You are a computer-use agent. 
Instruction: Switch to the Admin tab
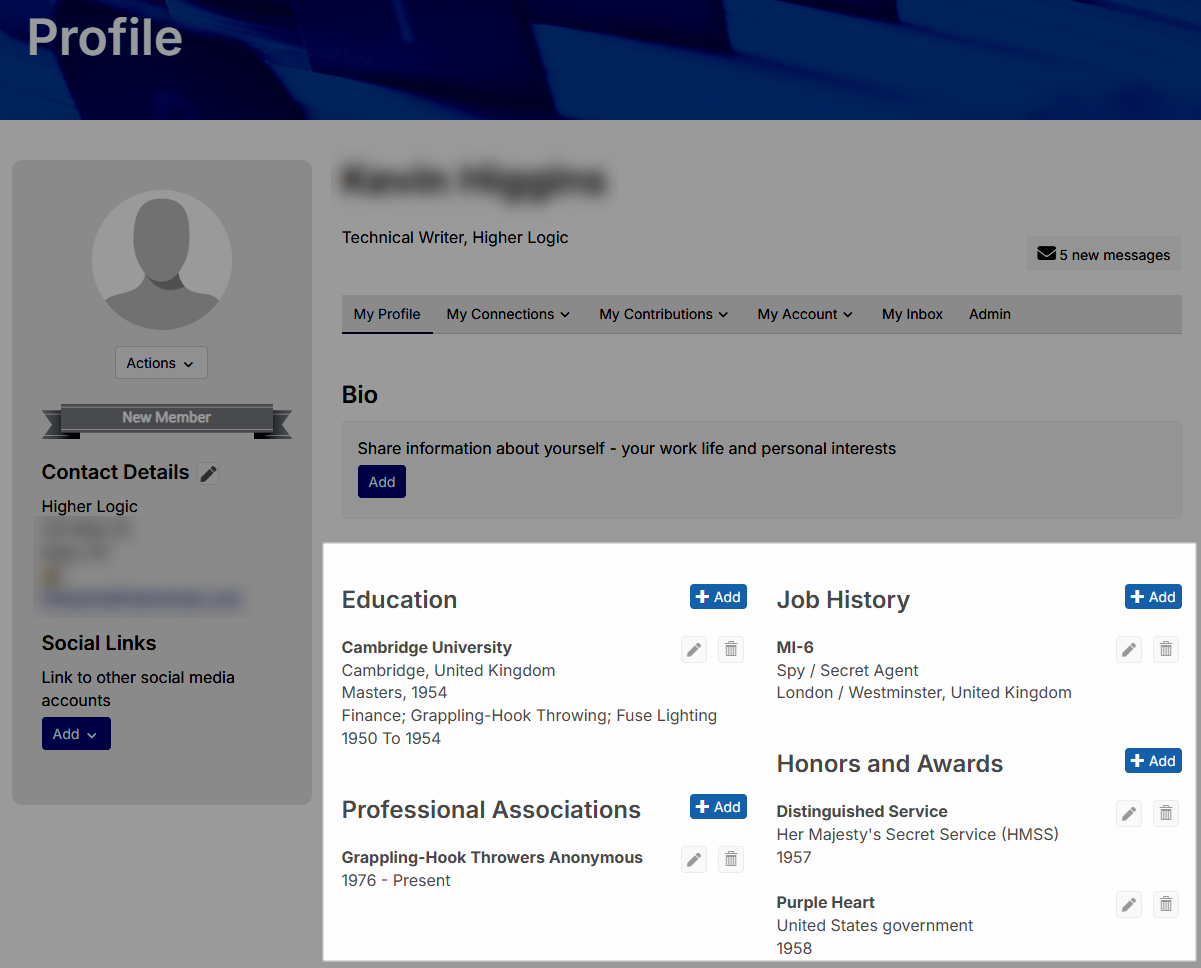(x=989, y=314)
